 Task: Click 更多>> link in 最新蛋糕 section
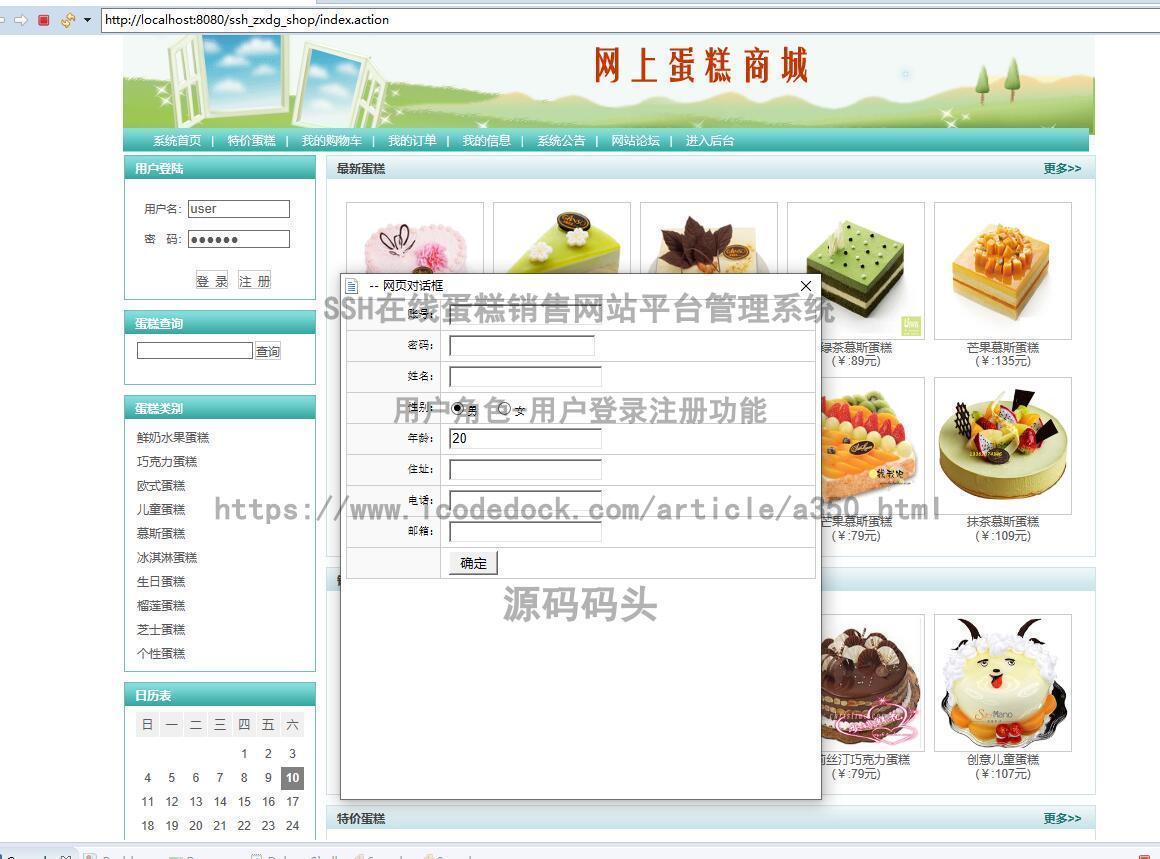(x=1062, y=169)
